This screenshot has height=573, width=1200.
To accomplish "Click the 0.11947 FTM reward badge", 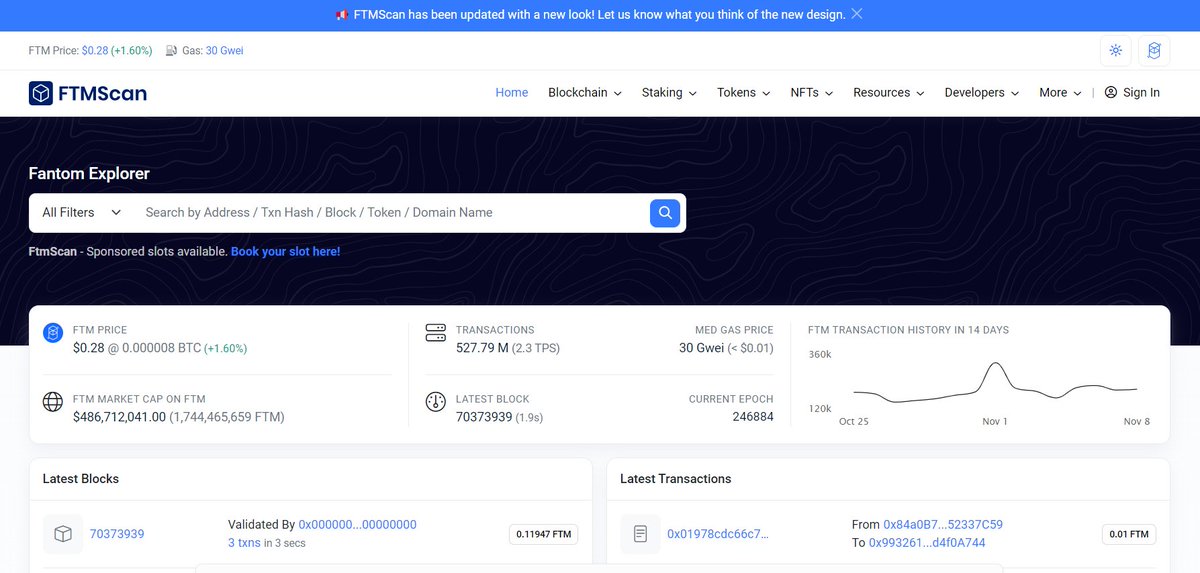I will tap(543, 534).
